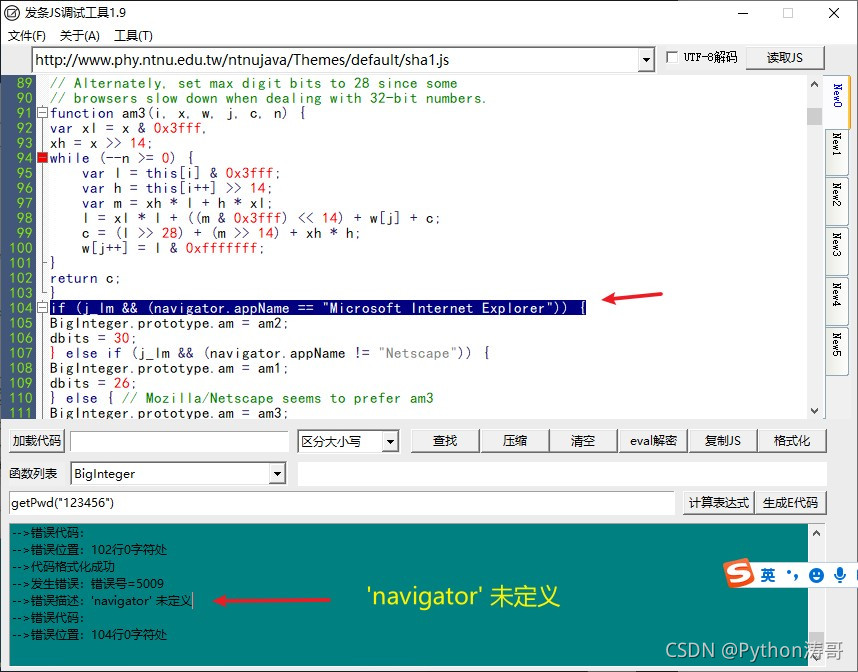858x672 pixels.
Task: Click the 加载代码 button
Action: pos(37,441)
